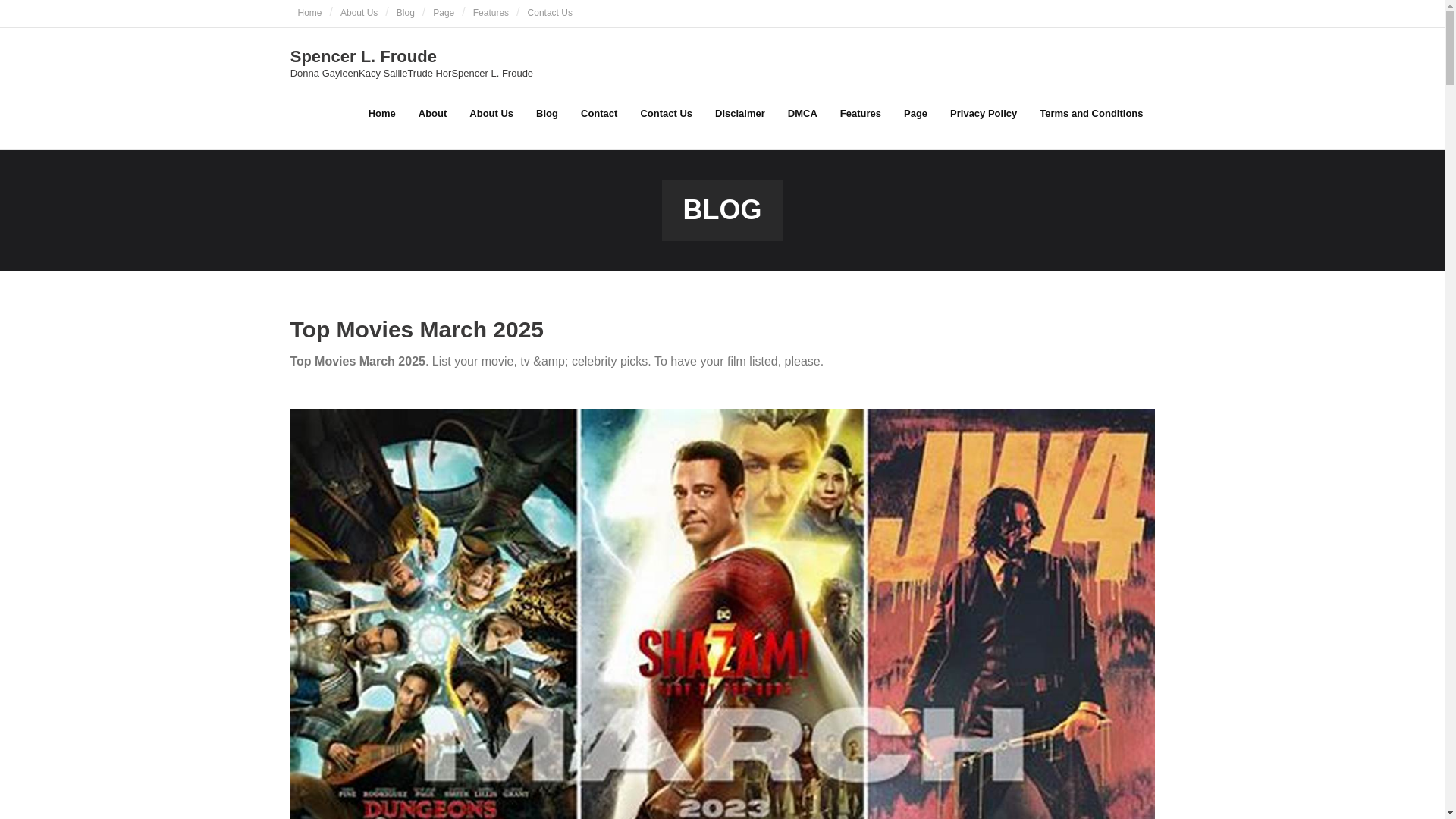Click the scrollbar up arrow

tap(1450, 5)
